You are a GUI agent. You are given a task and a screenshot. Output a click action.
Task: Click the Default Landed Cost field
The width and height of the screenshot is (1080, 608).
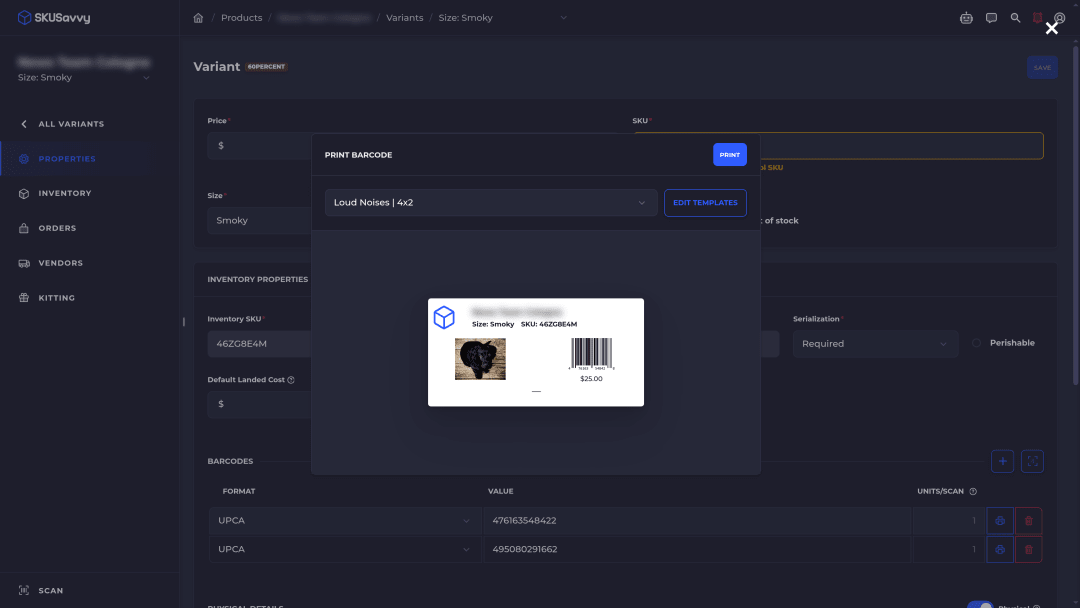[260, 404]
